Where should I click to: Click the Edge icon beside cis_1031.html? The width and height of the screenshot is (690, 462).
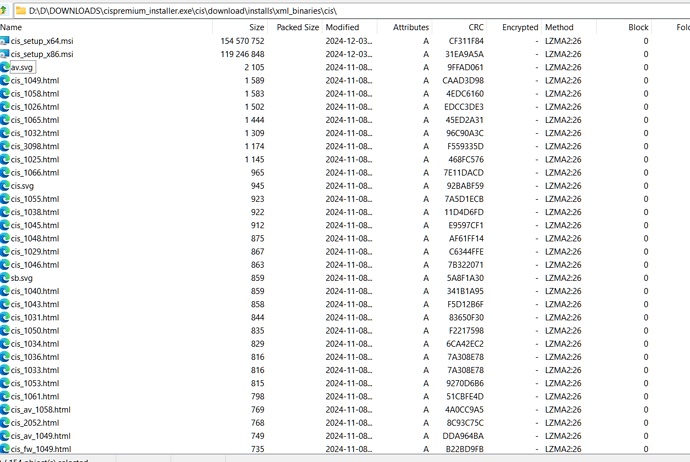pyautogui.click(x=5, y=318)
